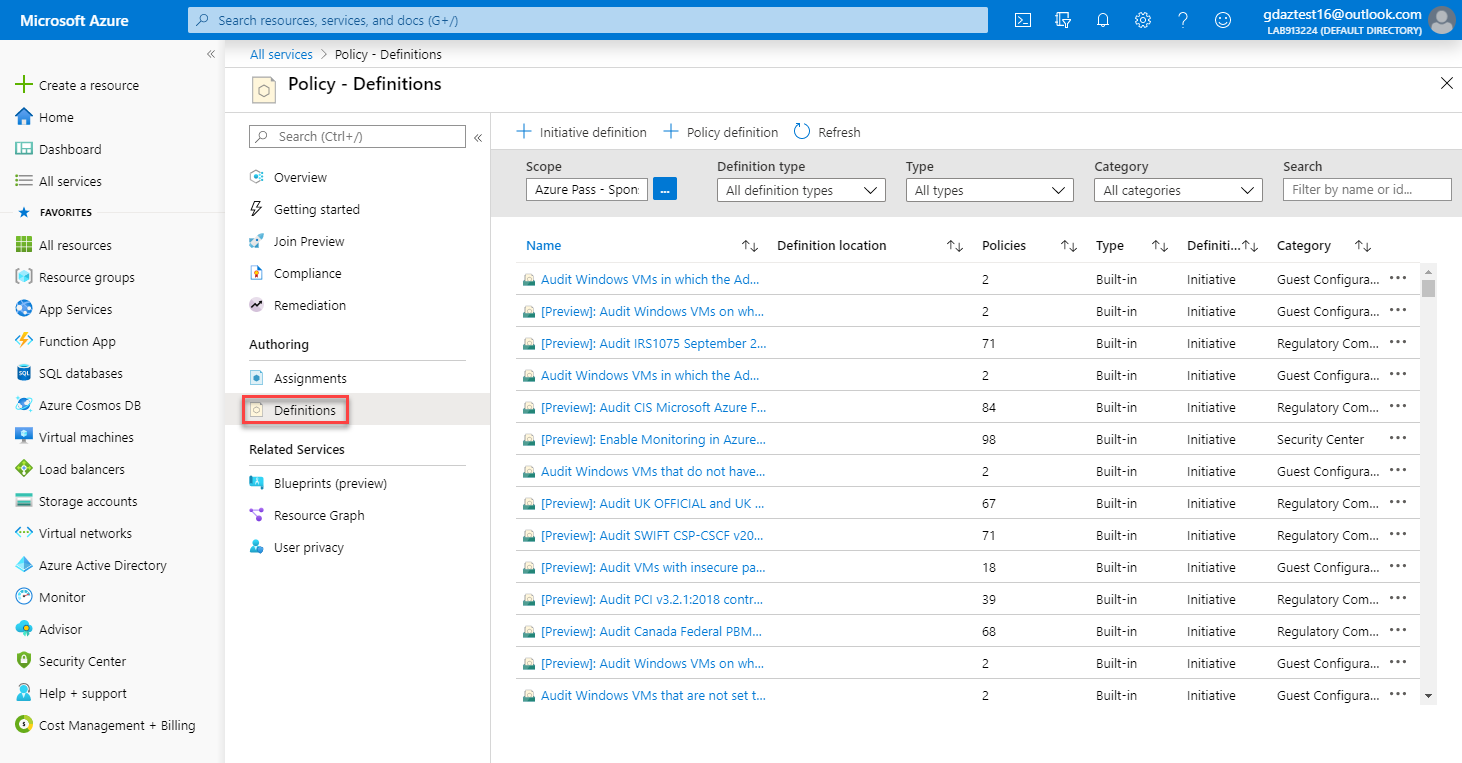Sort by Category column
1462x763 pixels.
[1363, 246]
